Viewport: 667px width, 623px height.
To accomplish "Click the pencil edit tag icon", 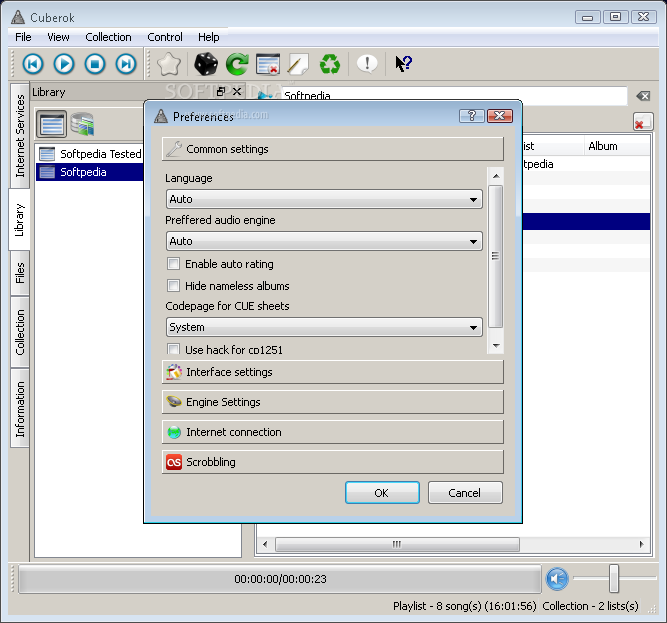I will [x=298, y=64].
